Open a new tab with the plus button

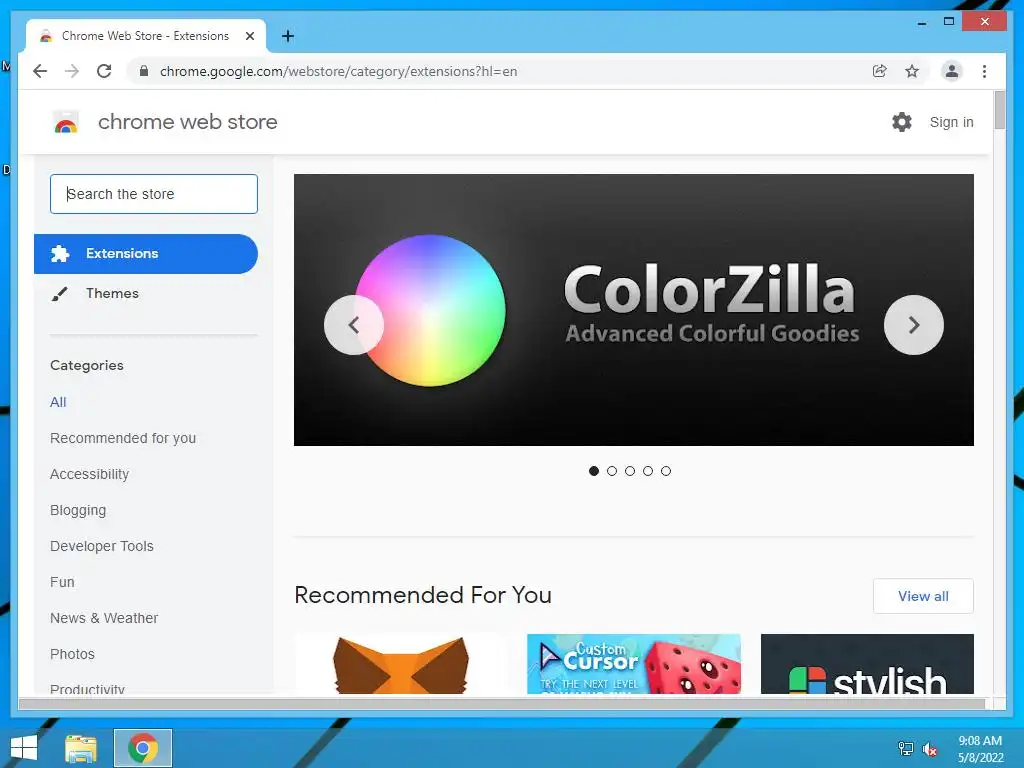(288, 36)
